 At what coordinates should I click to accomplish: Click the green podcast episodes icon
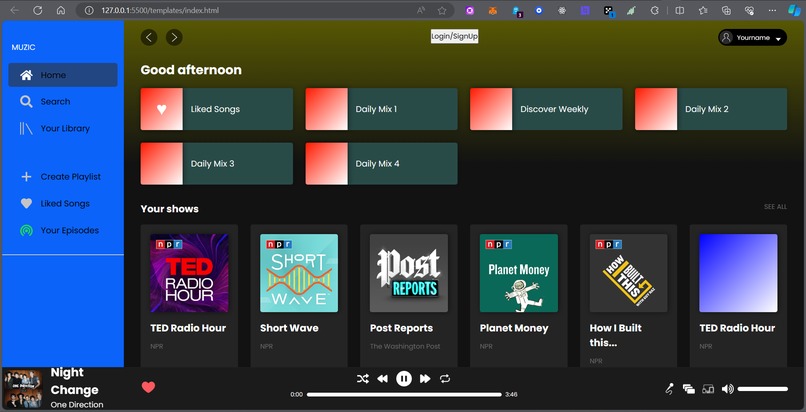pyautogui.click(x=26, y=231)
